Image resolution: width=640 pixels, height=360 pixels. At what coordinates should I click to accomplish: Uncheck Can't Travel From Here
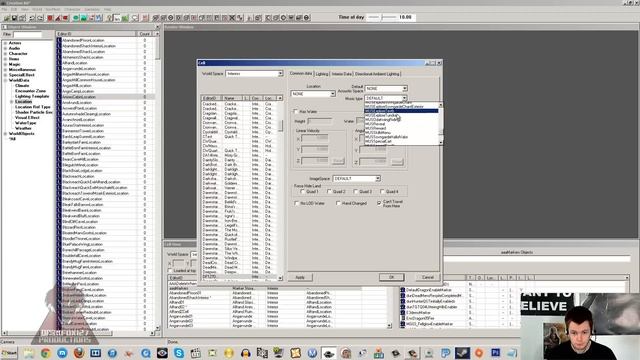pyautogui.click(x=379, y=203)
